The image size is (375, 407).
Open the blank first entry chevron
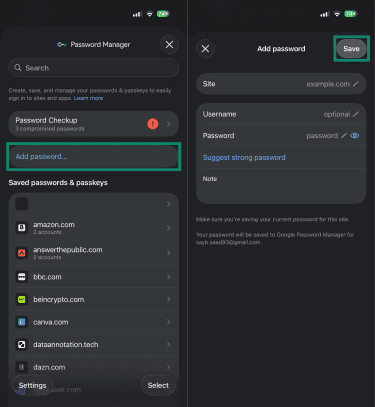[x=168, y=204]
